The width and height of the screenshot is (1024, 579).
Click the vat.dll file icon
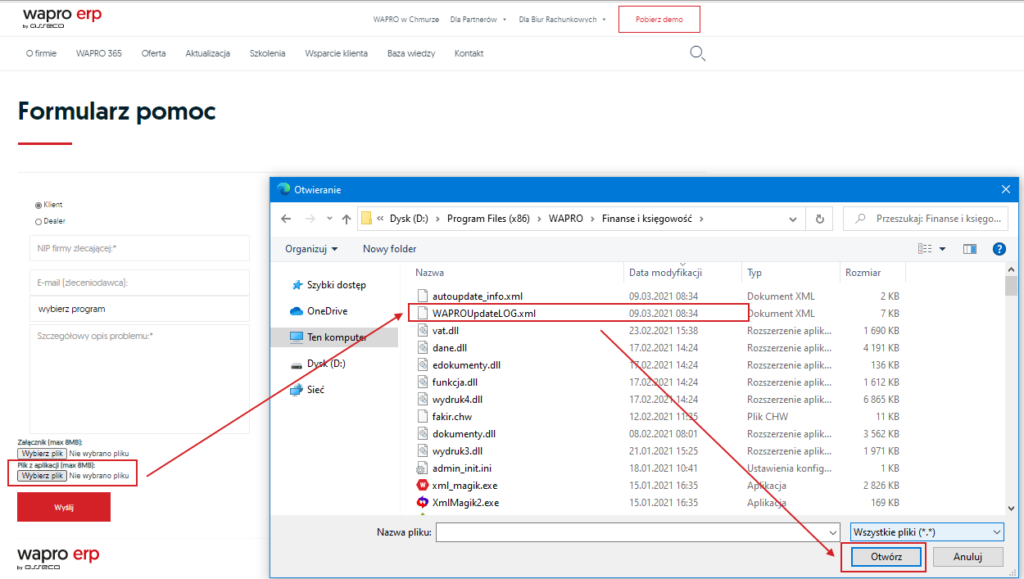click(423, 330)
